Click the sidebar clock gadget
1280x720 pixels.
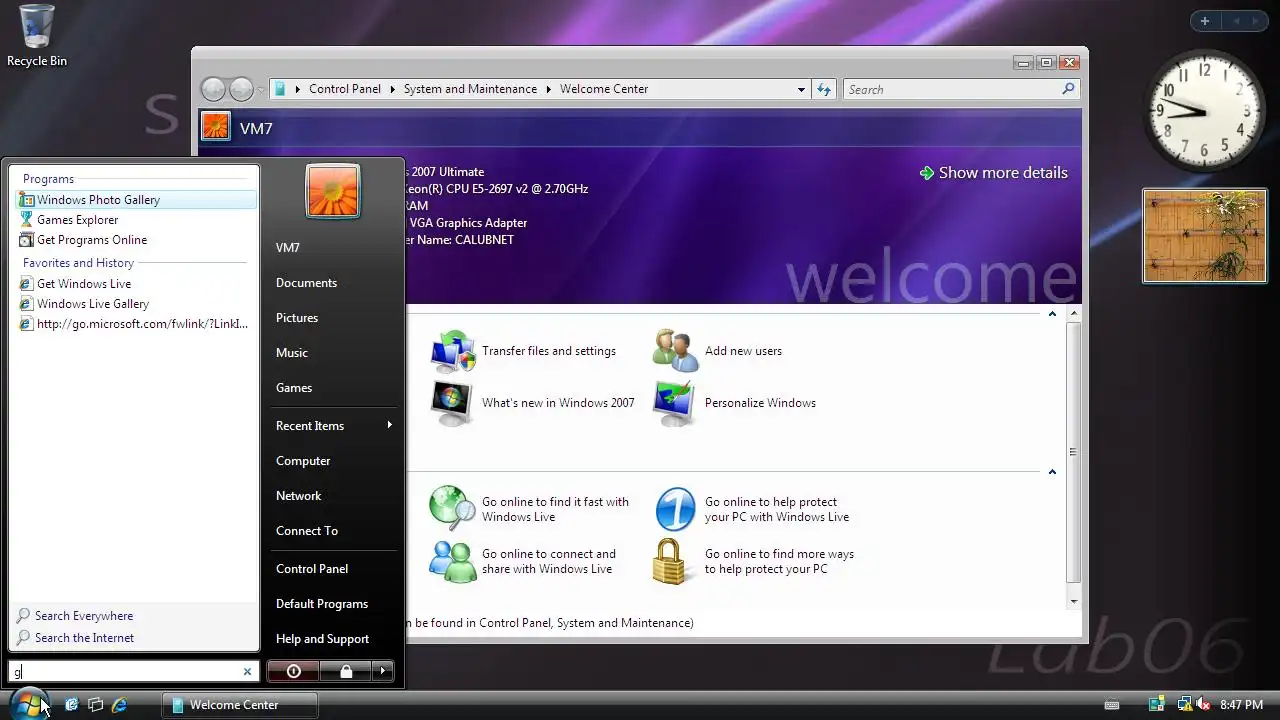coord(1203,110)
